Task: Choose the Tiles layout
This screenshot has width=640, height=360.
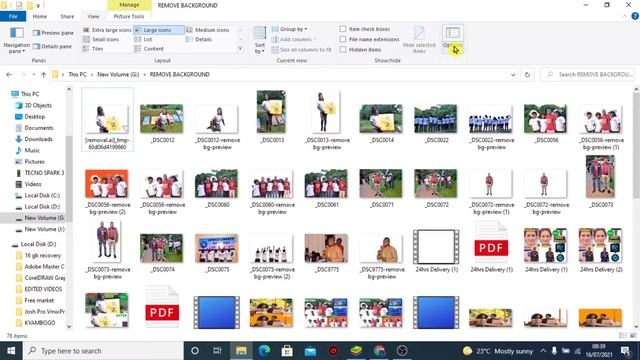Action: tap(93, 49)
